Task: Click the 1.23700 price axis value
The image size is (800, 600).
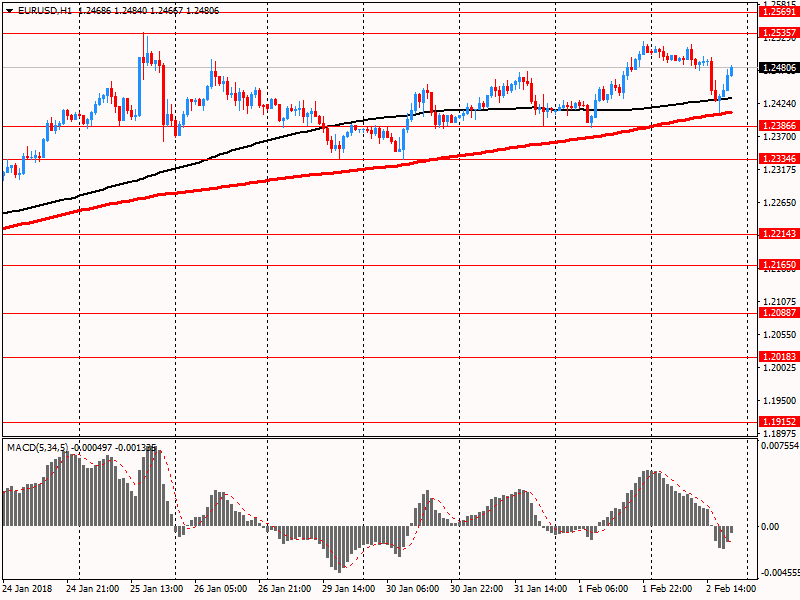Action: click(x=779, y=137)
